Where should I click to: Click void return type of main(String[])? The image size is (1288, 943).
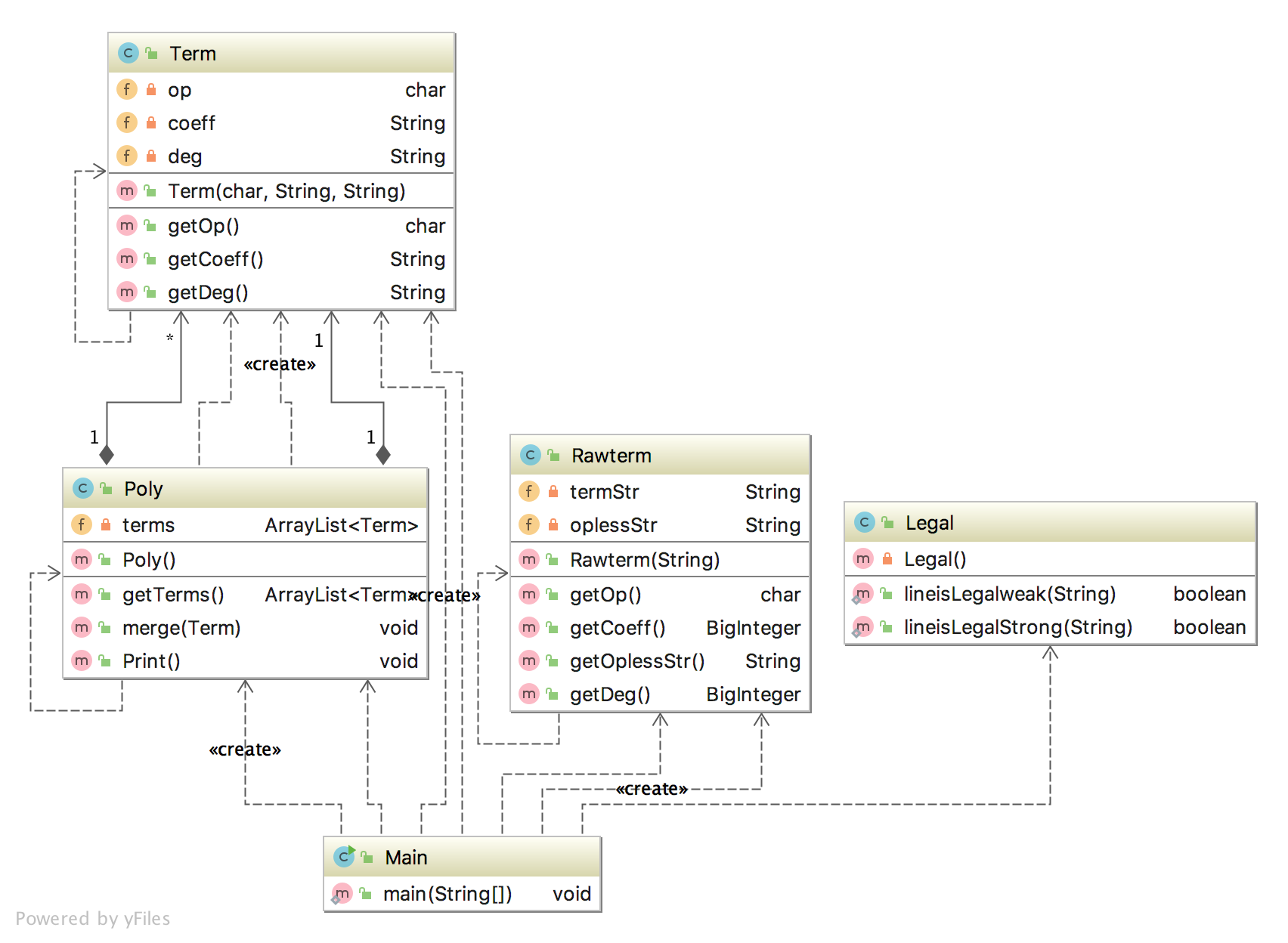click(x=571, y=894)
